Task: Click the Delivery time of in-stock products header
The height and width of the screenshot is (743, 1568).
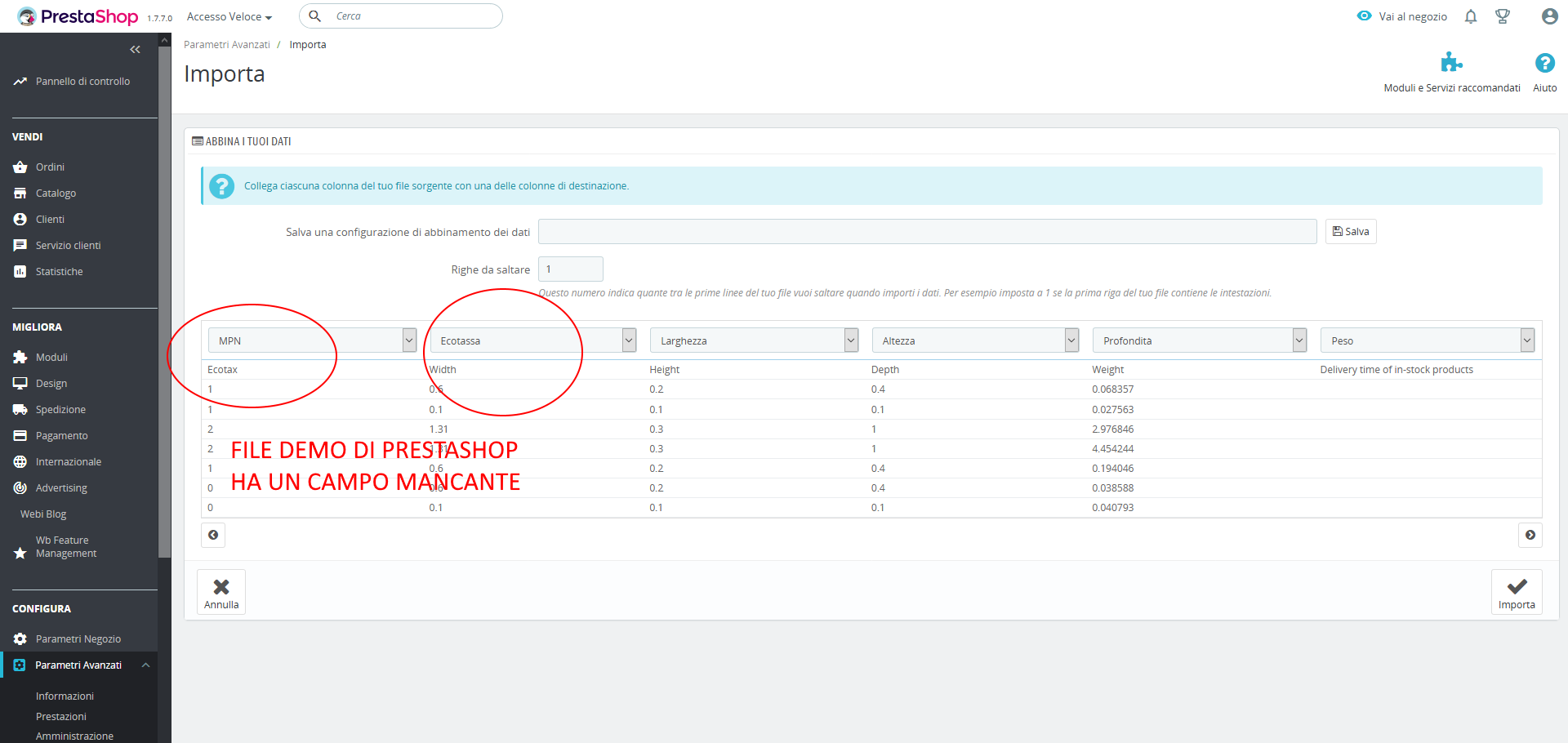Action: (1396, 370)
